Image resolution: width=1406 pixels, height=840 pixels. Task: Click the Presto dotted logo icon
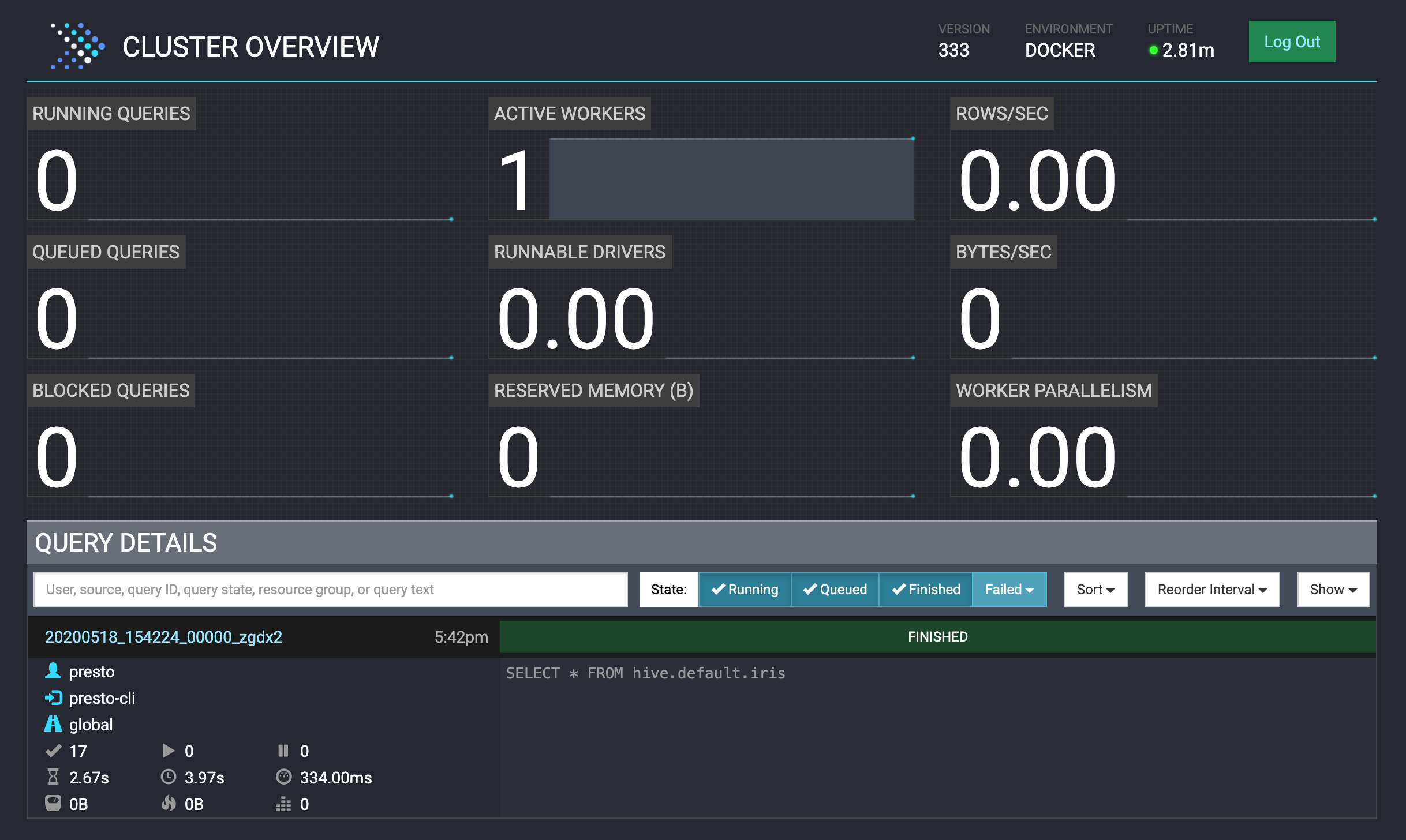click(x=77, y=46)
